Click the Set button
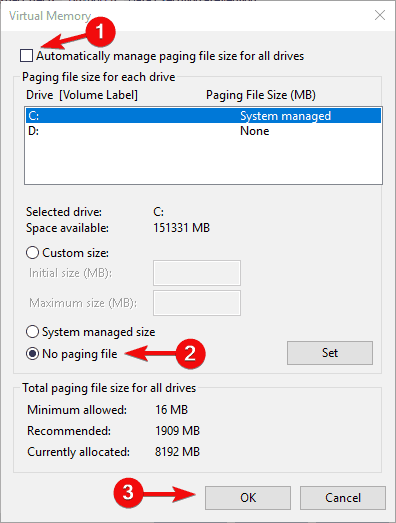The height and width of the screenshot is (523, 396). click(x=330, y=353)
